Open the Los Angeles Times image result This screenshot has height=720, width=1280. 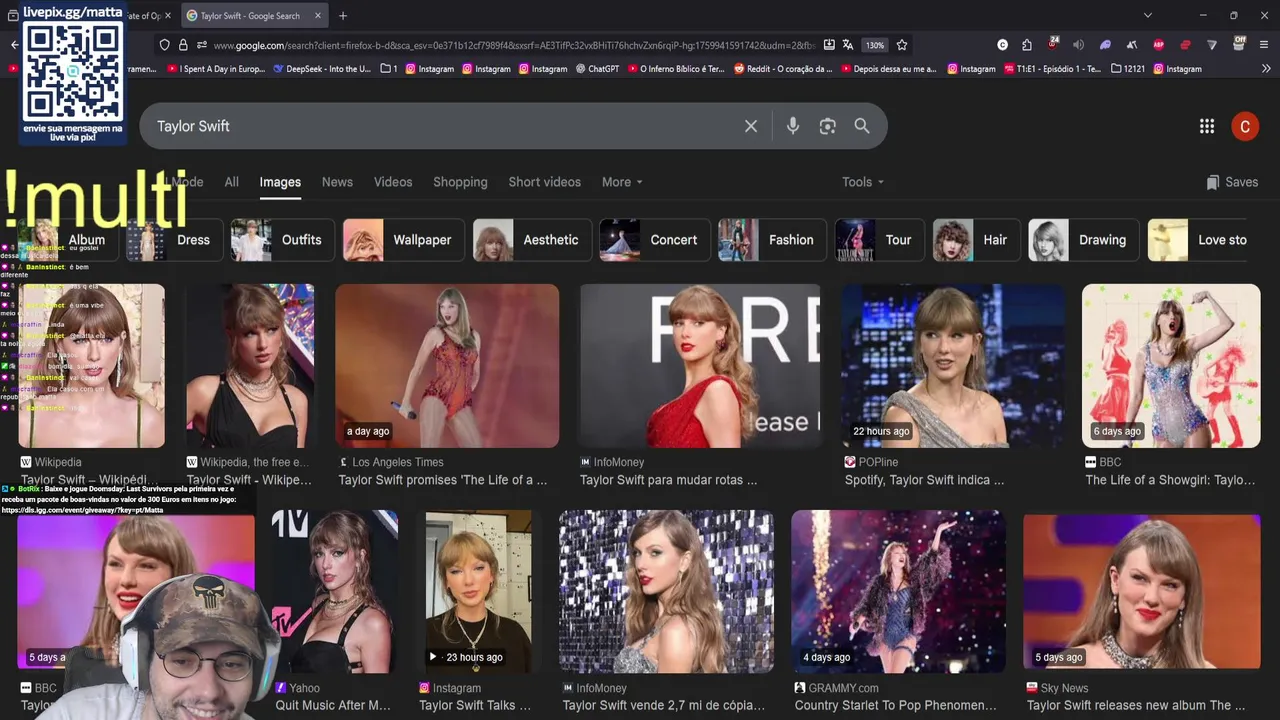447,365
